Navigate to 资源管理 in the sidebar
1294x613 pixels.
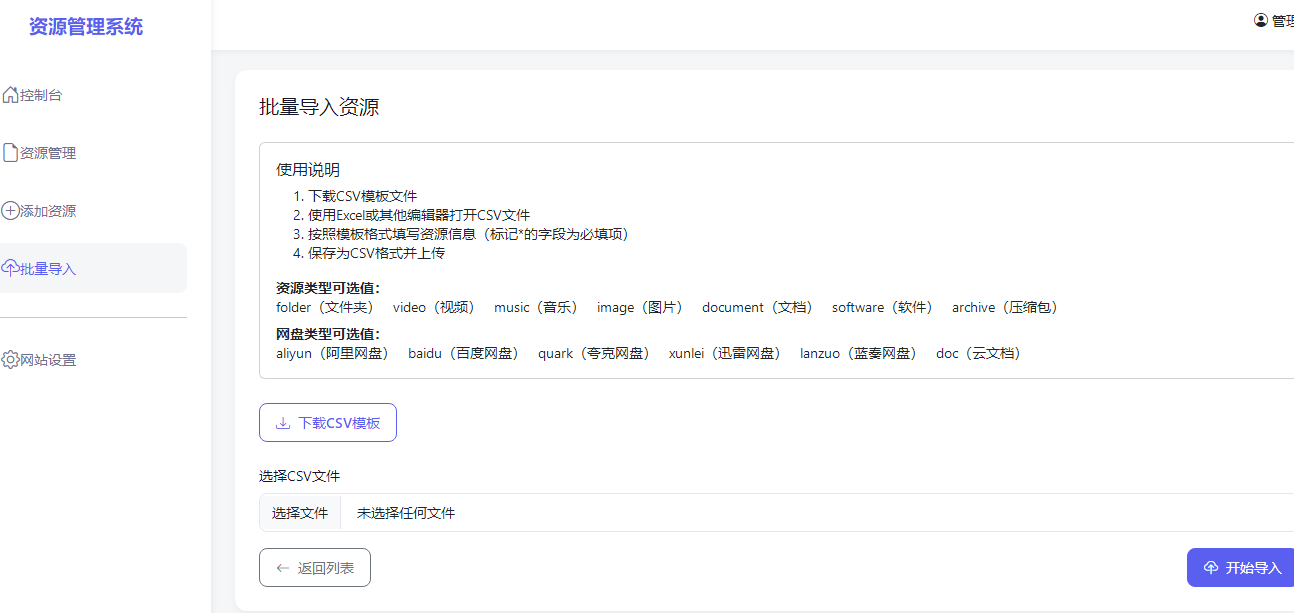[45, 151]
